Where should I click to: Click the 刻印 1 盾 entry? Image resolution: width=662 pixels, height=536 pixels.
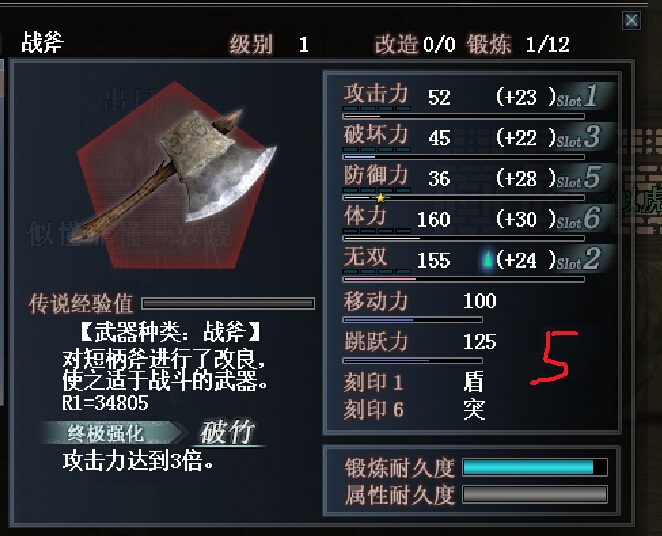(414, 382)
